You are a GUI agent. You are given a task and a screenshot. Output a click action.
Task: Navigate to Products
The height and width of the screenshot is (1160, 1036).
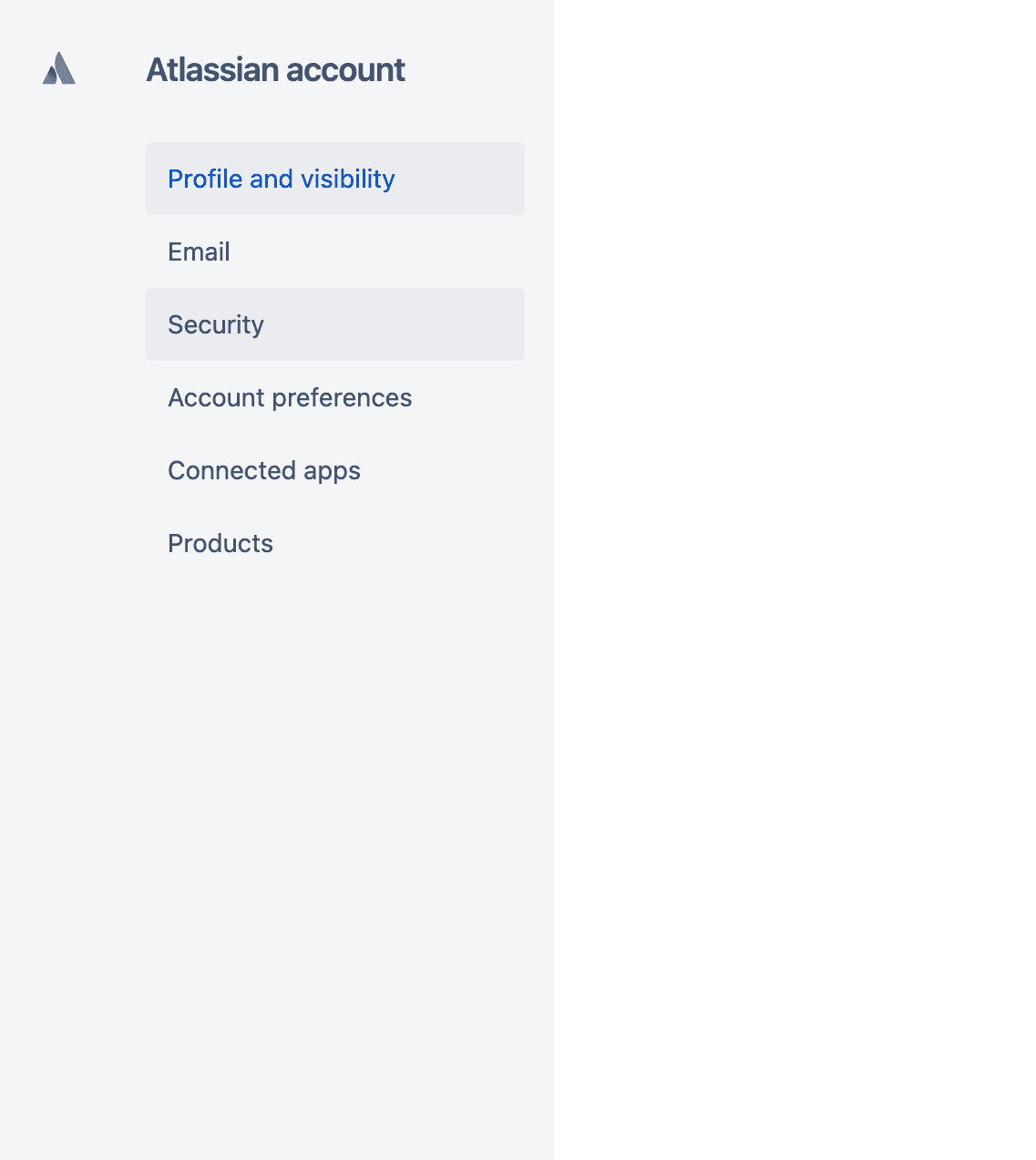(335, 543)
